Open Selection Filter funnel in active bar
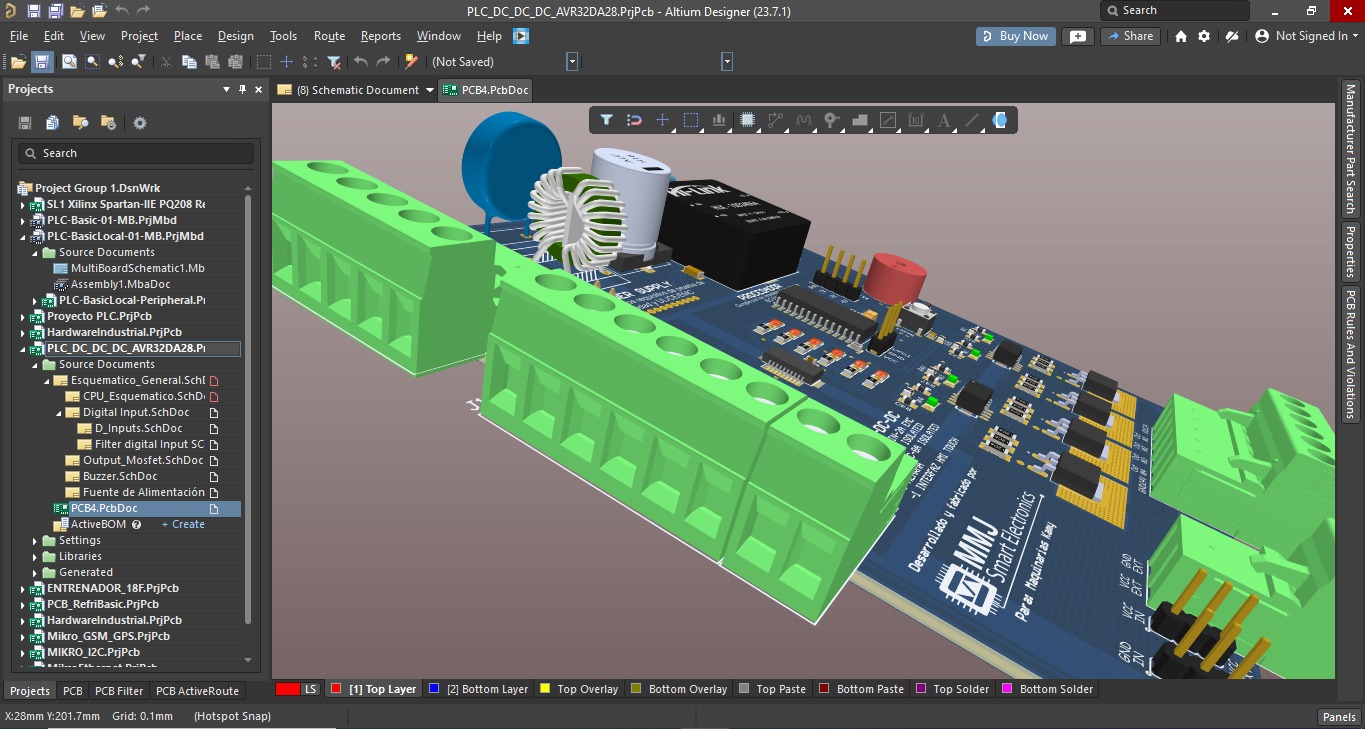 606,120
